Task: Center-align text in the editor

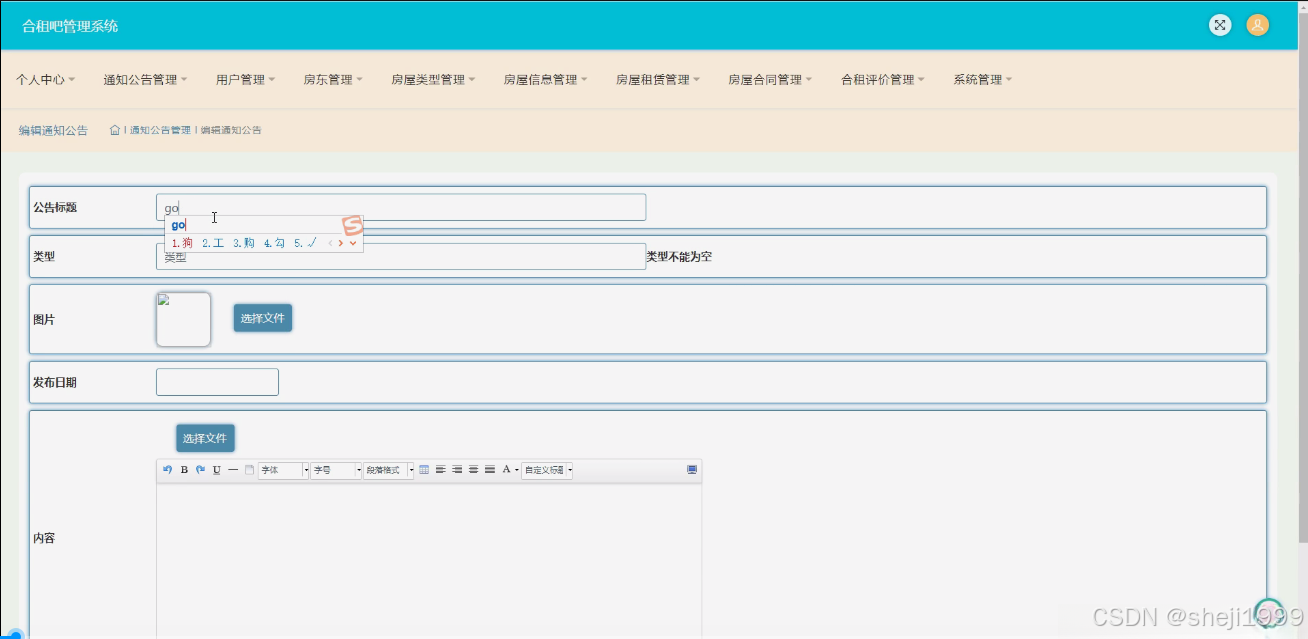Action: coord(473,470)
